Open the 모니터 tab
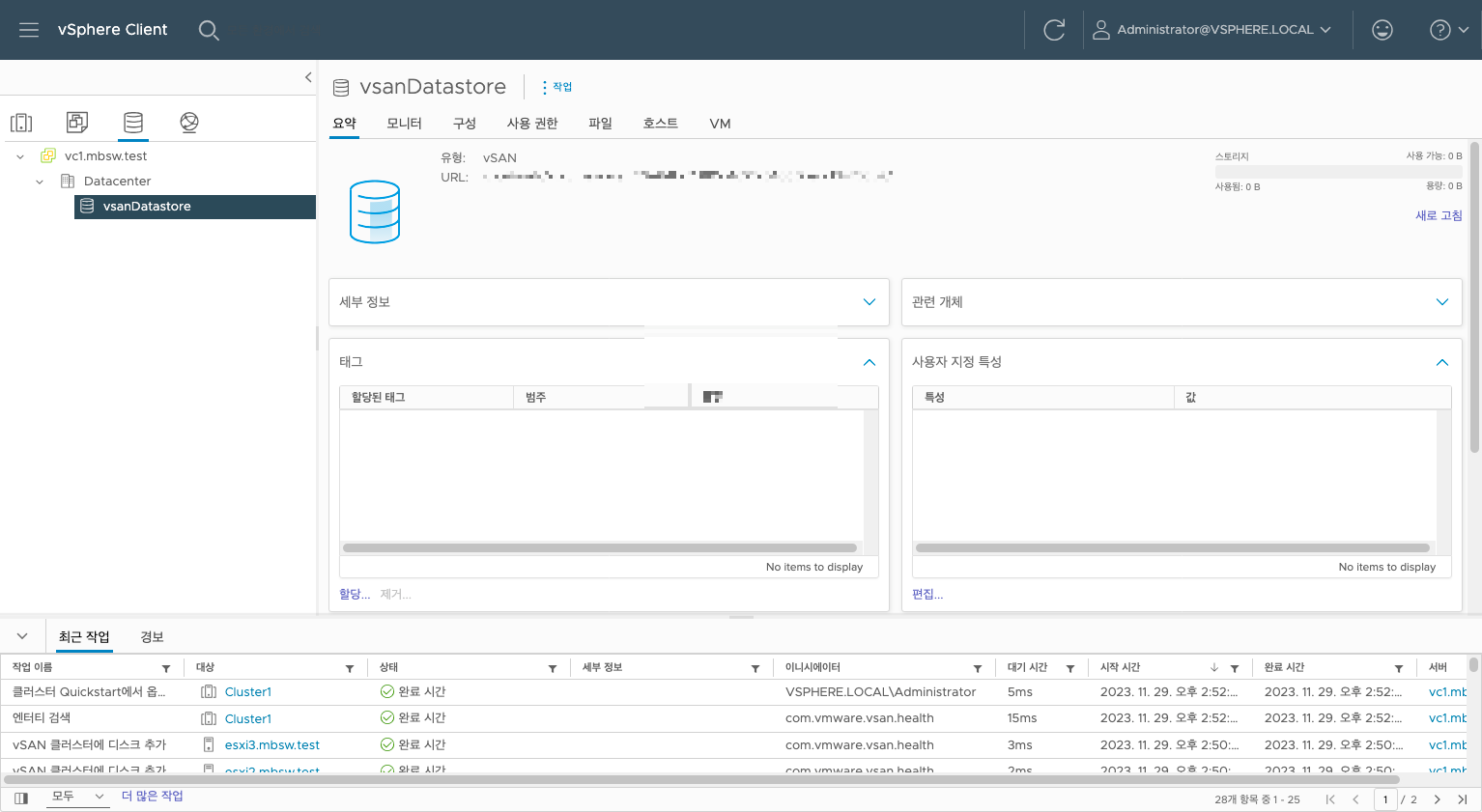Viewport: 1482px width, 812px height. pyautogui.click(x=404, y=124)
